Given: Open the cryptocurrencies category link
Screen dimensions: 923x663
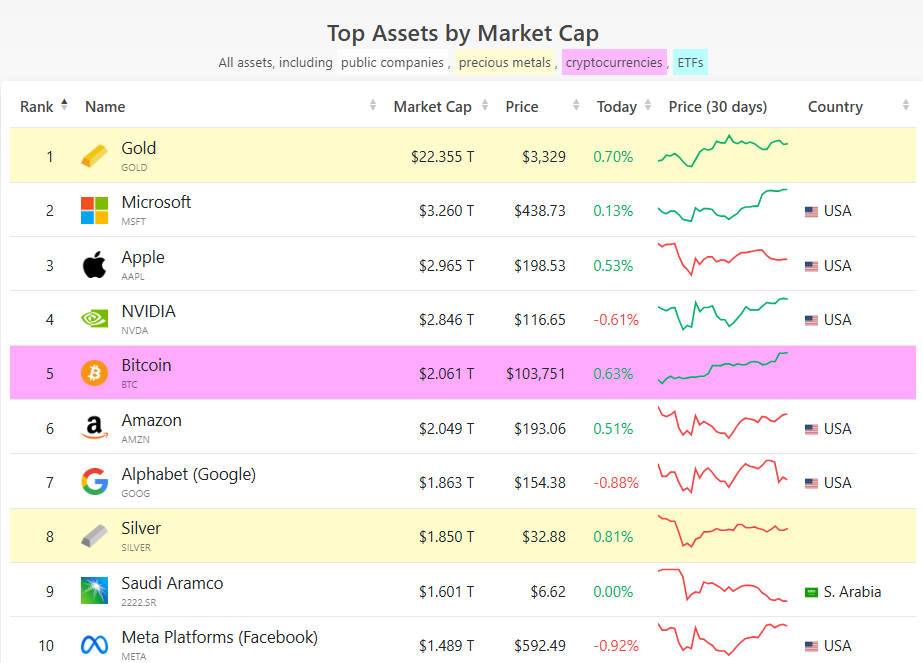Looking at the screenshot, I should 613,62.
